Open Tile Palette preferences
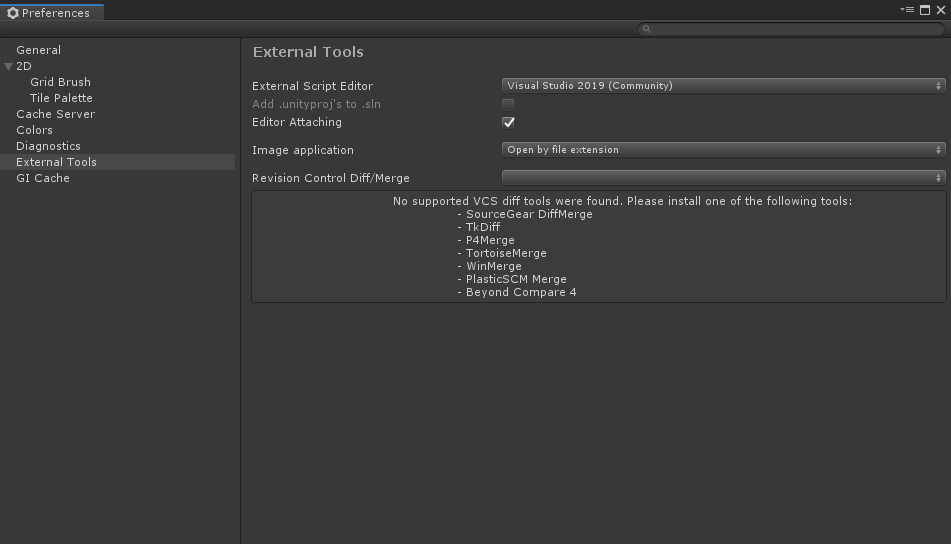The image size is (951, 544). pos(61,98)
